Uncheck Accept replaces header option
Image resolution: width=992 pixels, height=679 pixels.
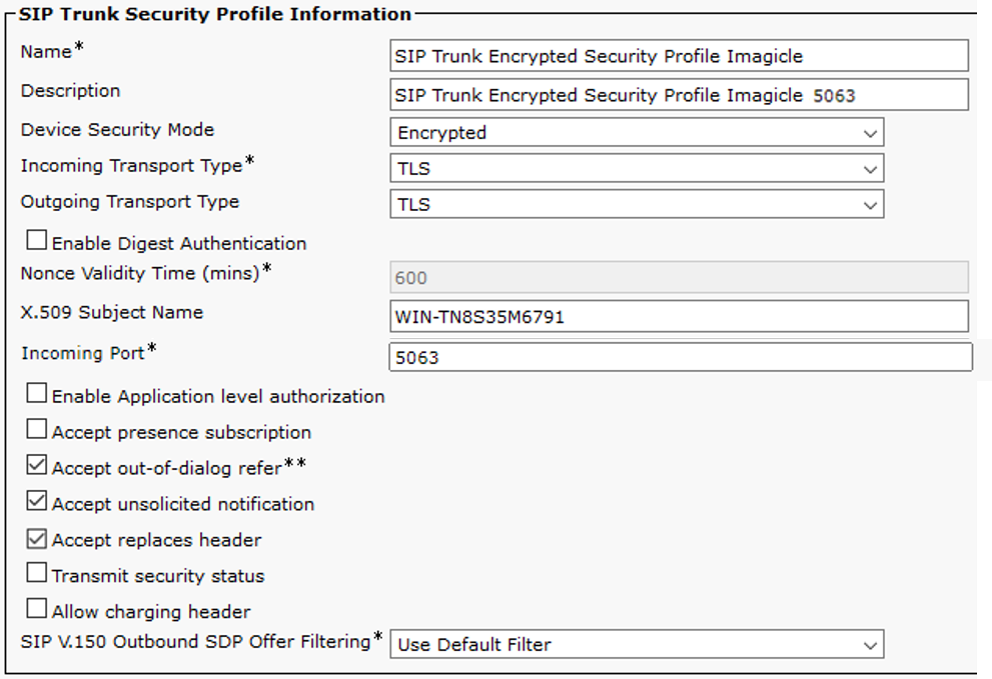(37, 538)
